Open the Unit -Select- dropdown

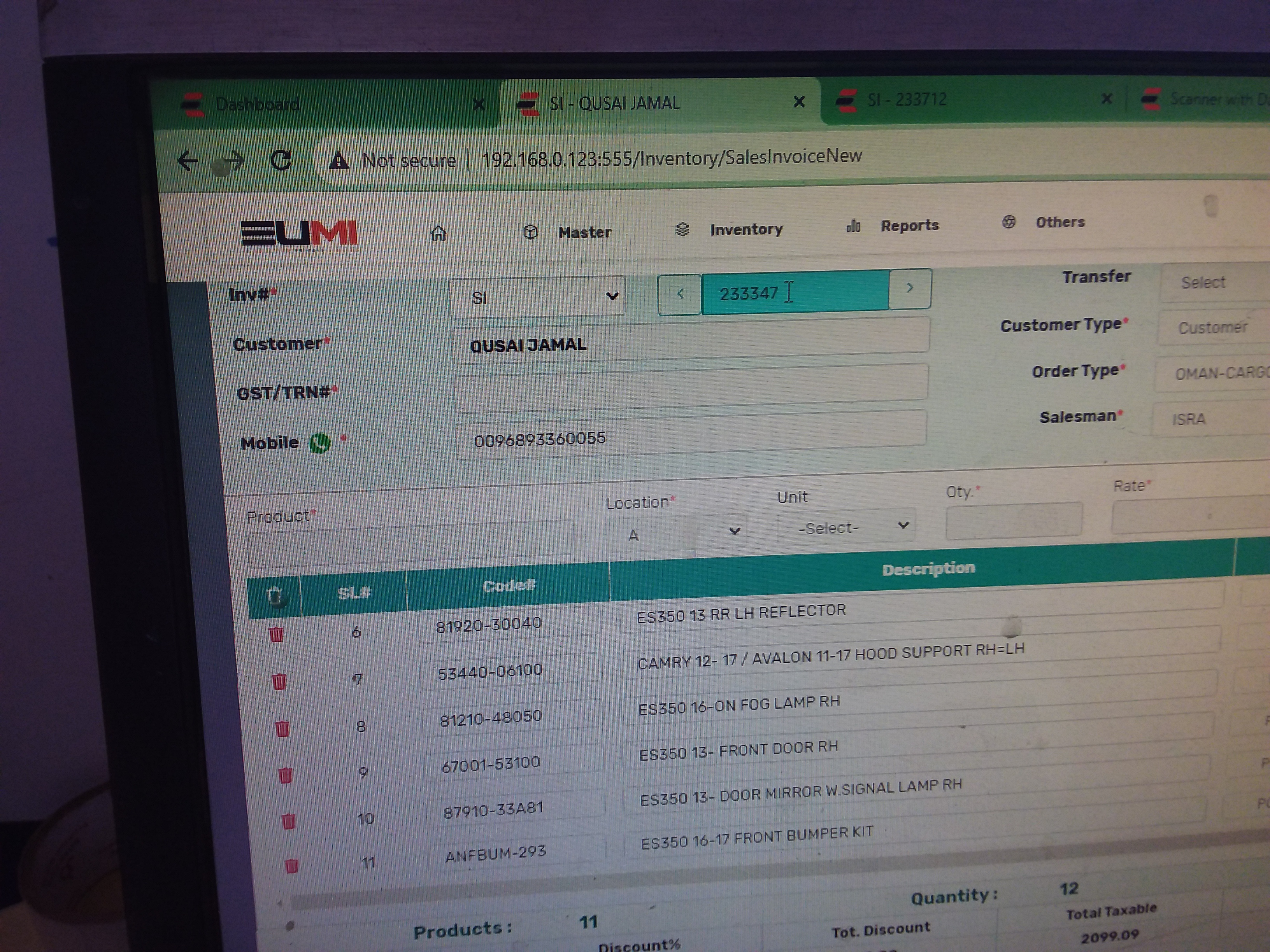tap(846, 527)
